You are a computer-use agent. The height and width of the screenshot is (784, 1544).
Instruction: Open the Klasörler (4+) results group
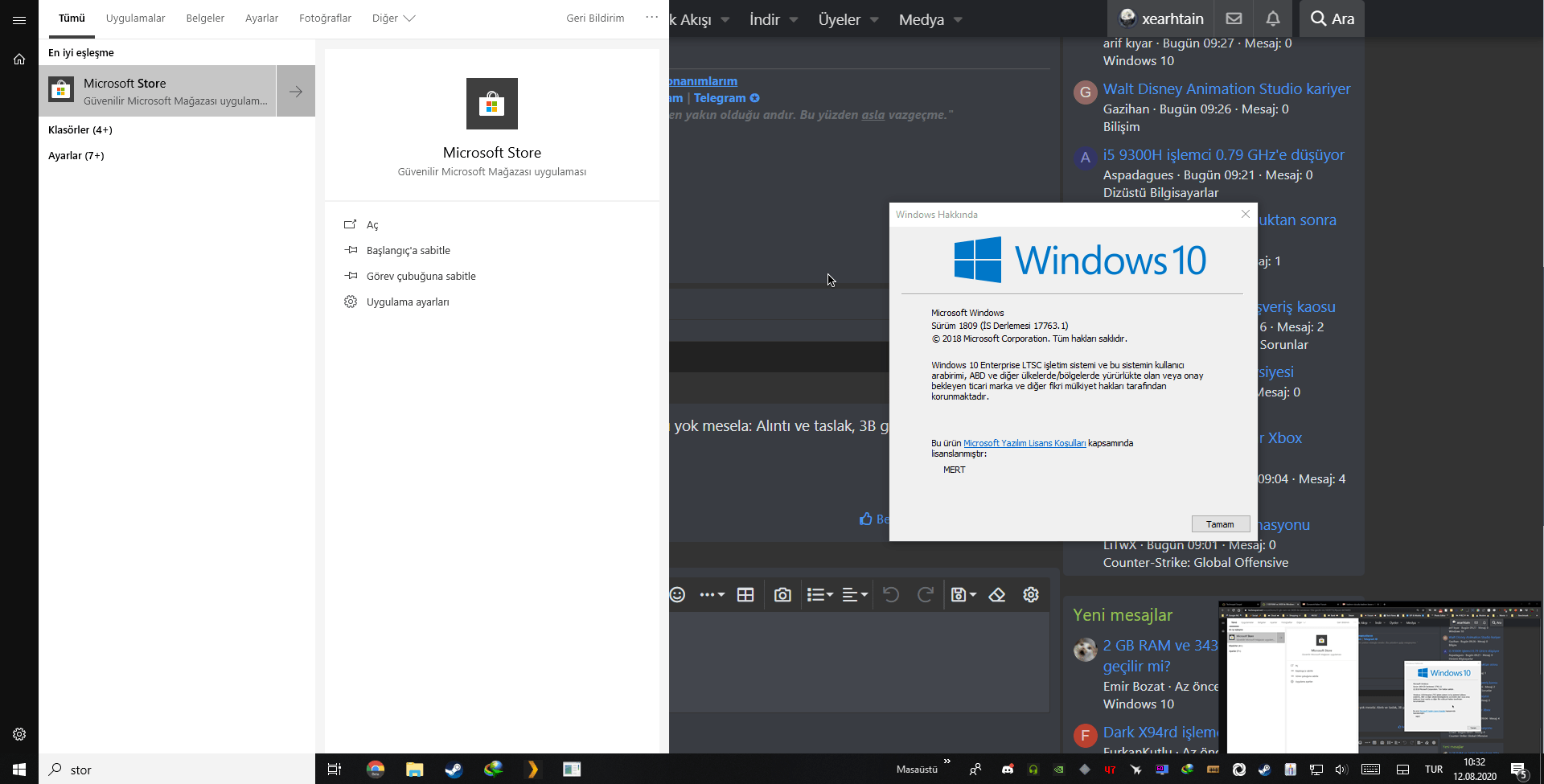[80, 130]
